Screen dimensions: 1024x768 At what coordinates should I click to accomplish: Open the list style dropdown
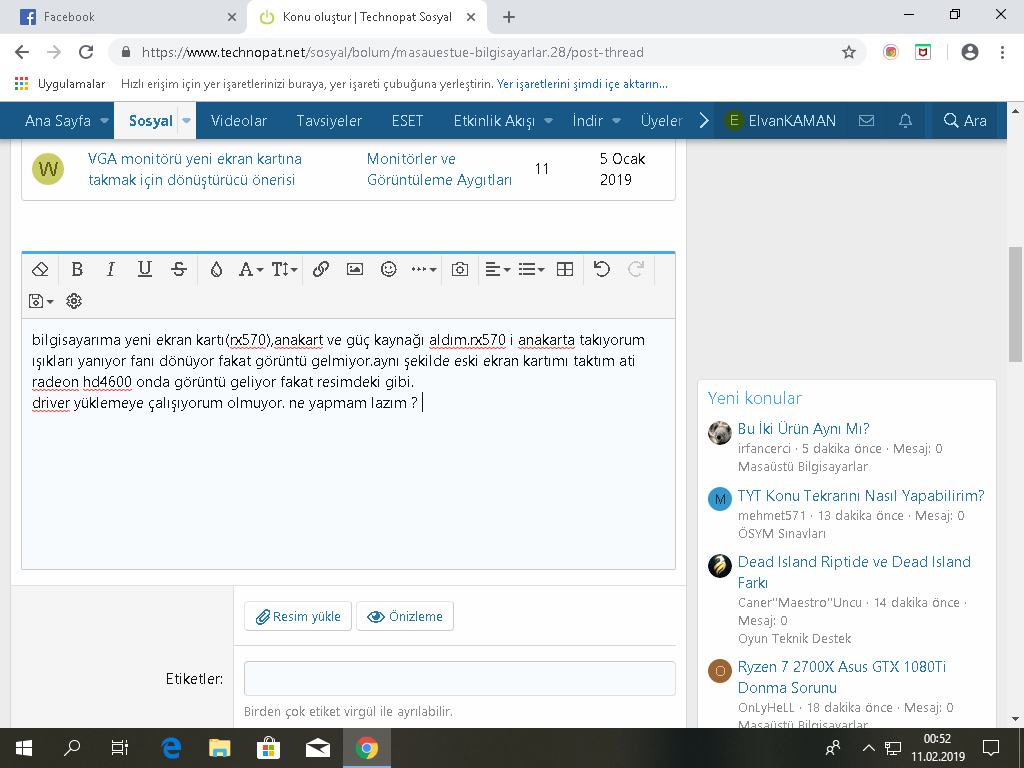[x=532, y=269]
